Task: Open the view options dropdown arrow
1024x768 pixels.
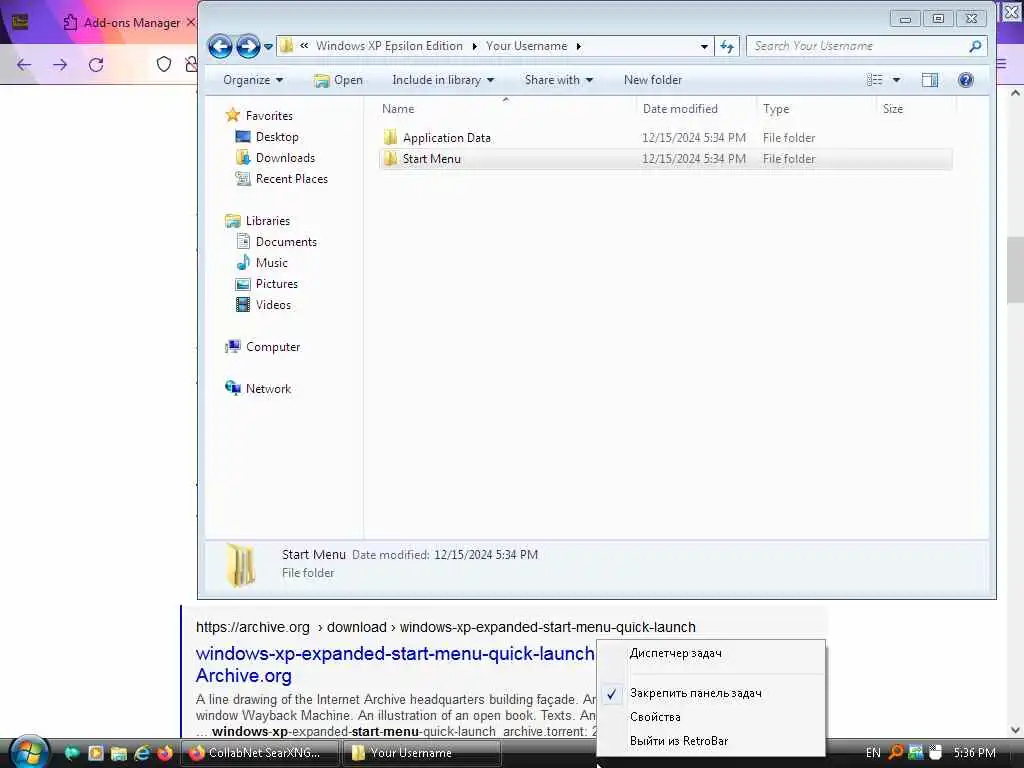Action: (896, 80)
